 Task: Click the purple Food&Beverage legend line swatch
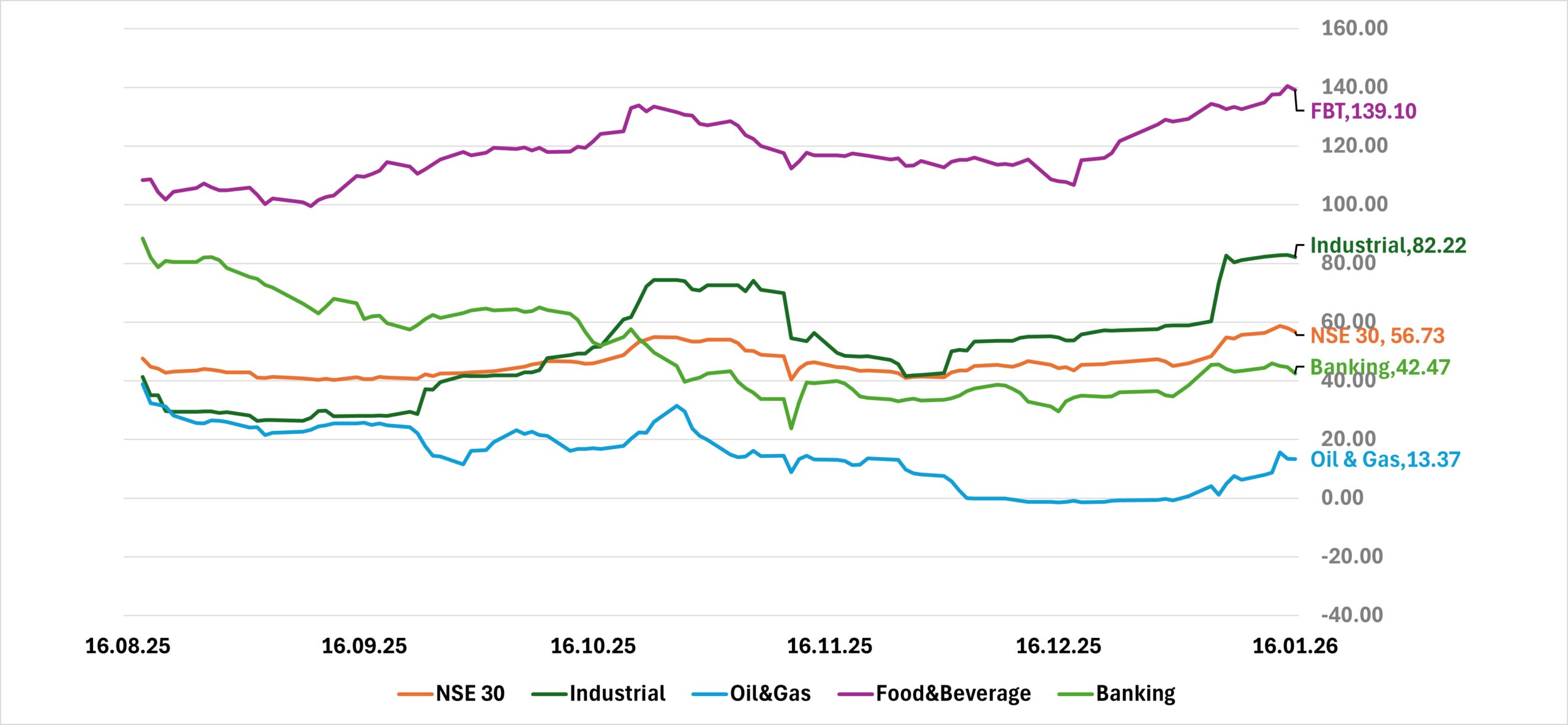856,694
